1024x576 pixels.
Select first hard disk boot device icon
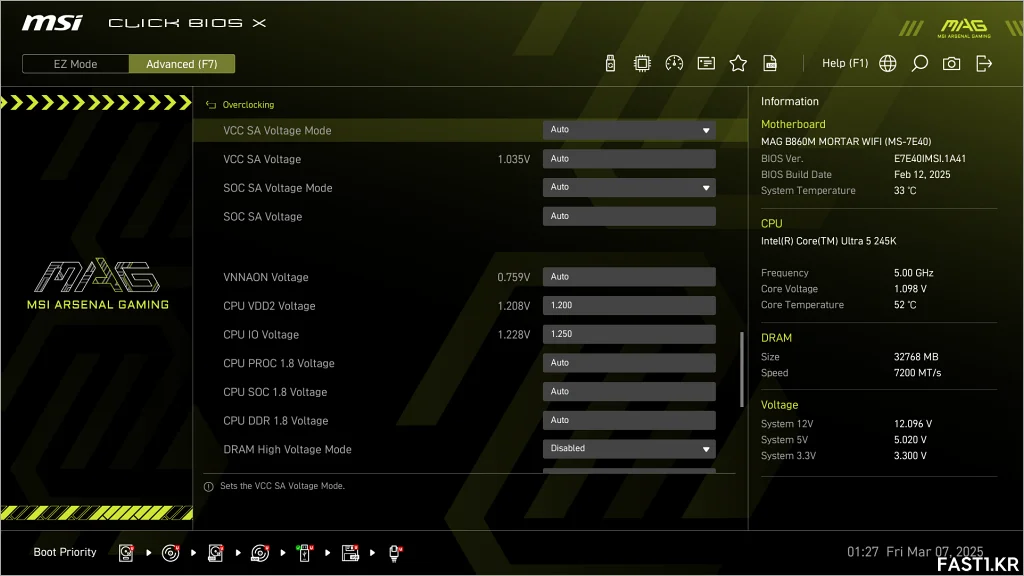[x=126, y=552]
